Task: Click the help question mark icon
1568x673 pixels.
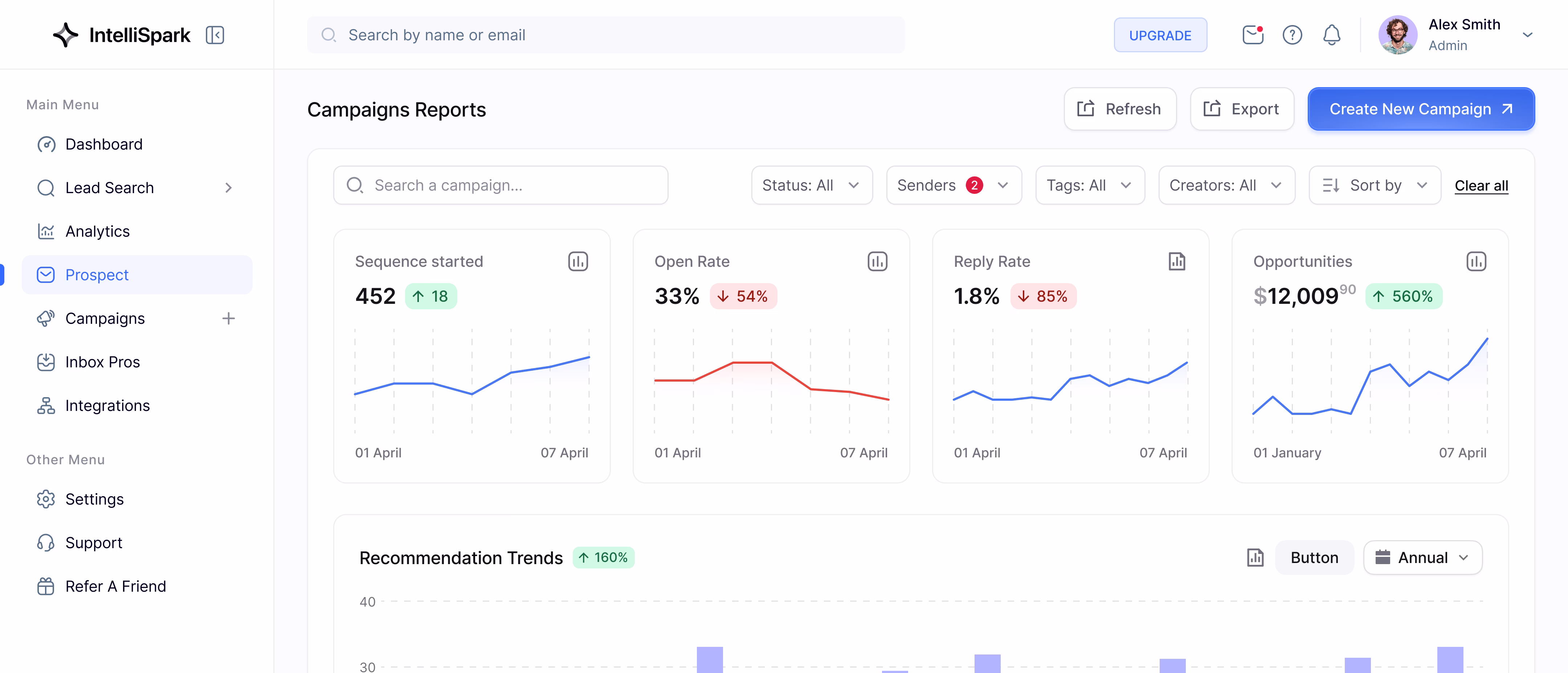Action: coord(1292,35)
